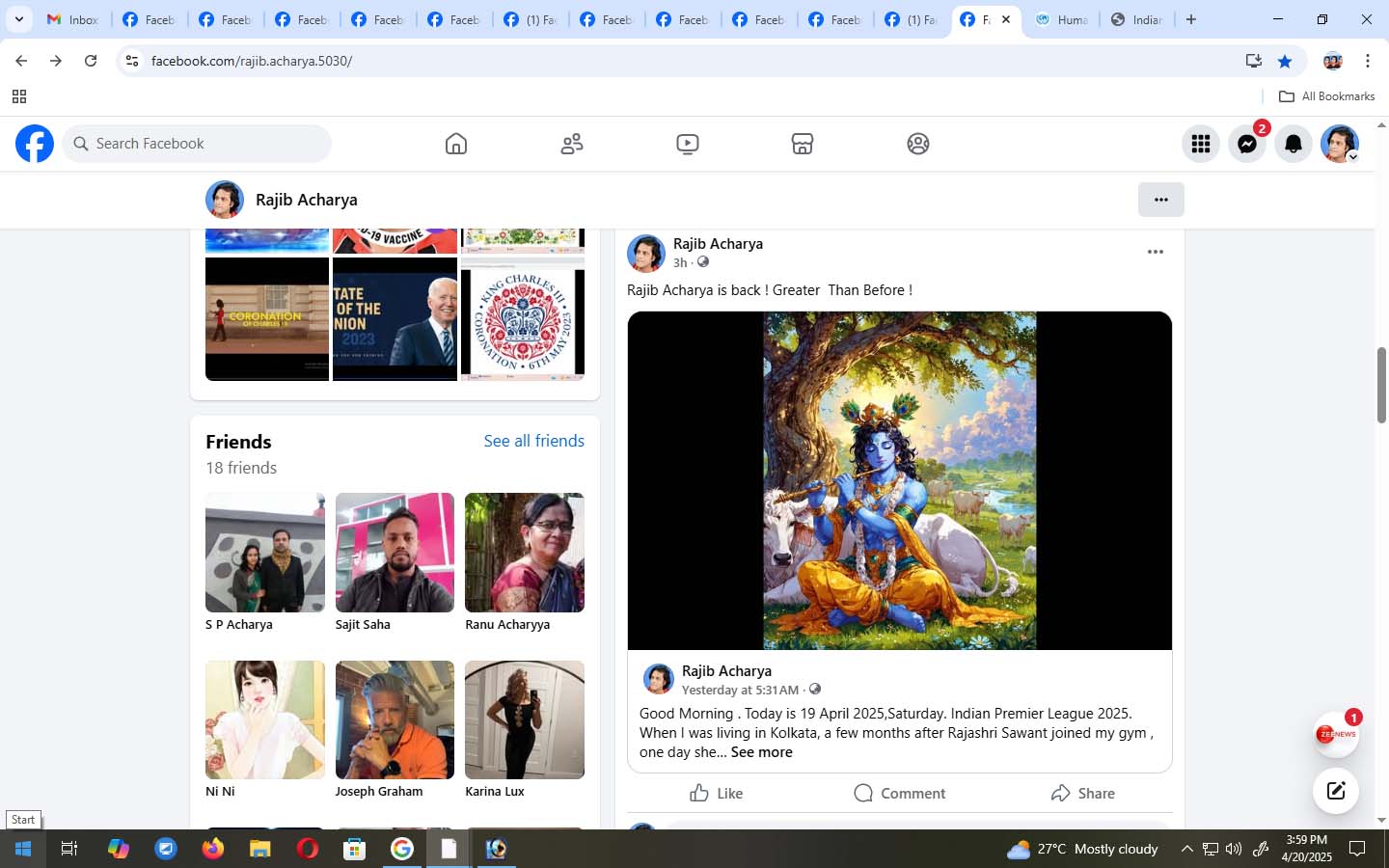Open the Zee News chat head
This screenshot has height=868, width=1389.
click(x=1336, y=735)
